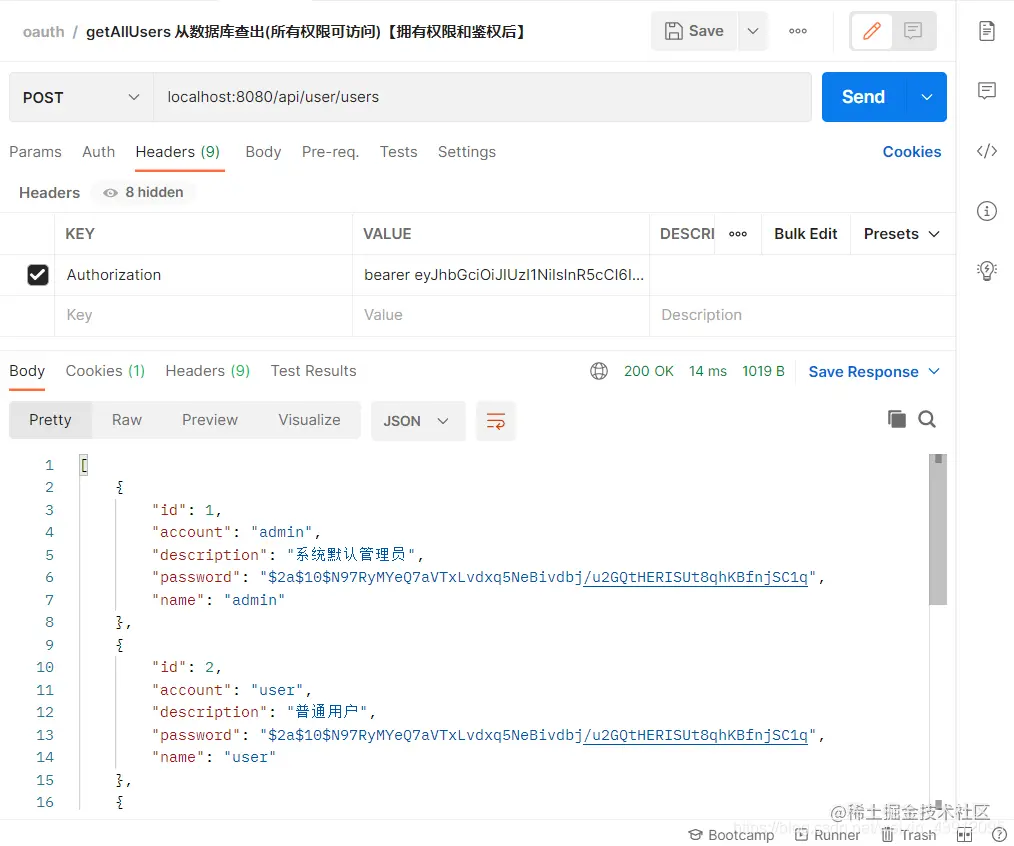Open the documentation icon in right sidebar
The image size is (1014, 846).
click(x=986, y=31)
